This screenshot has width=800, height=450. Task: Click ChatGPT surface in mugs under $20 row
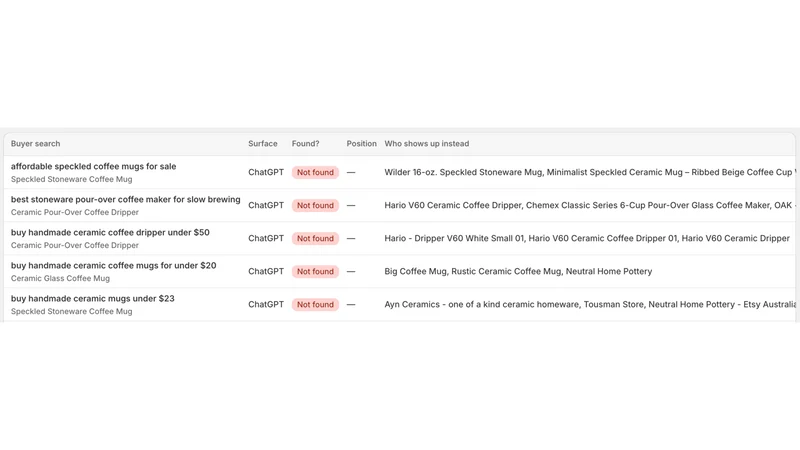266,271
